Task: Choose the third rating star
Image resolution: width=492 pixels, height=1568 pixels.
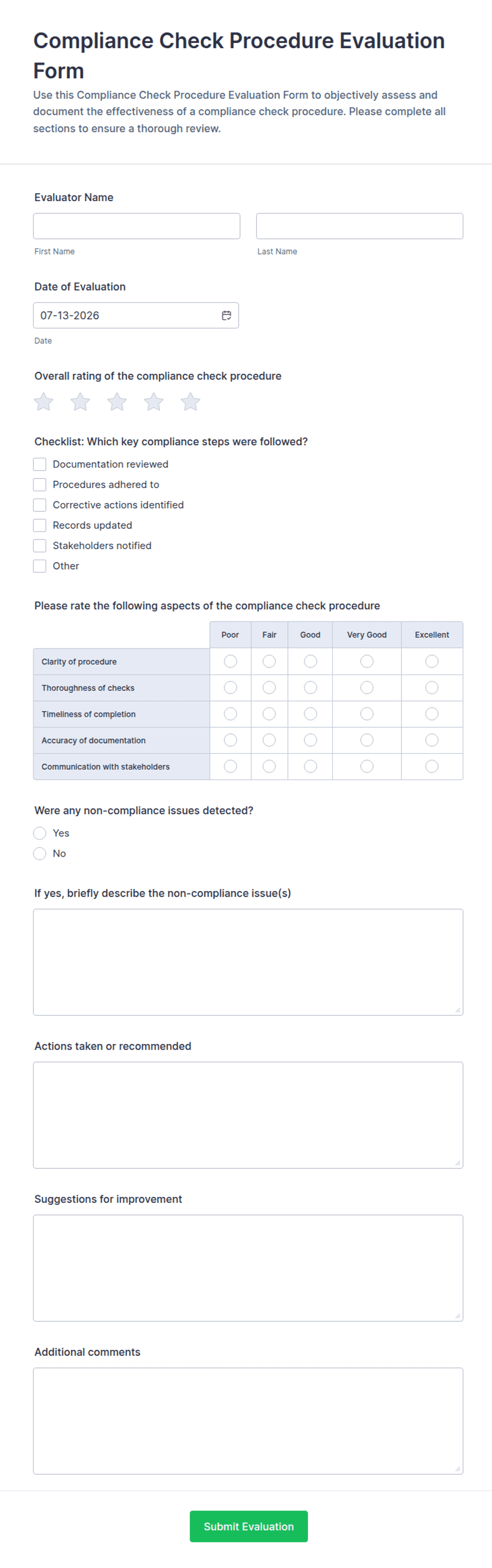Action: tap(117, 402)
